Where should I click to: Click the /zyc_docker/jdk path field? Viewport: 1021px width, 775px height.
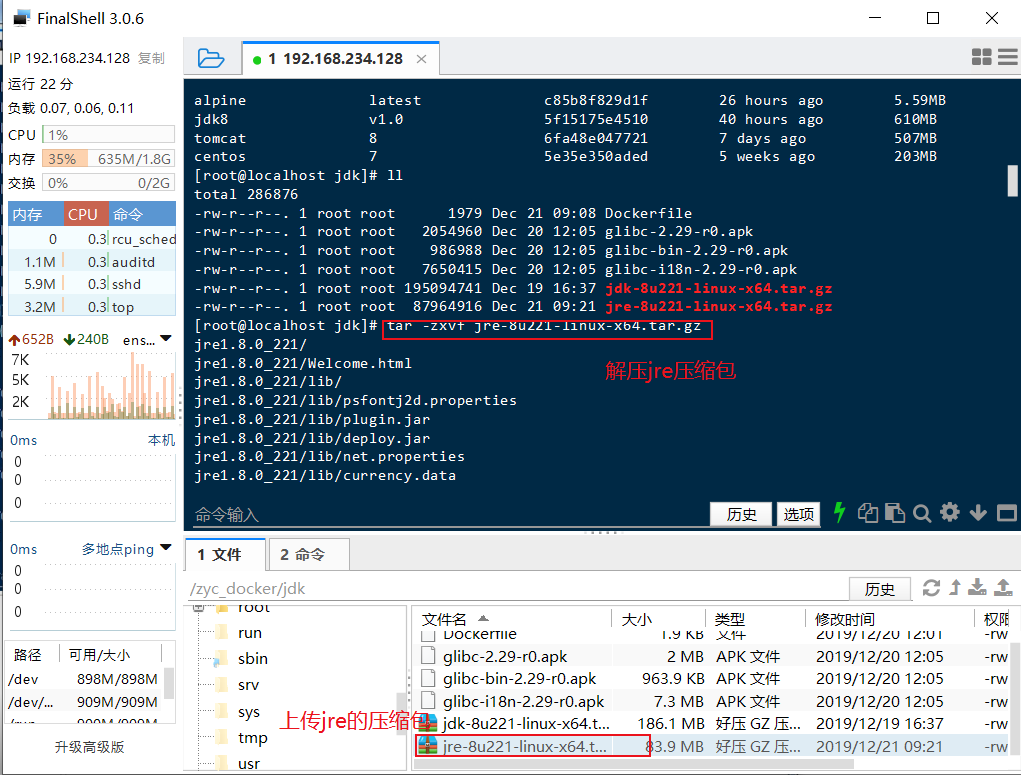tap(516, 589)
